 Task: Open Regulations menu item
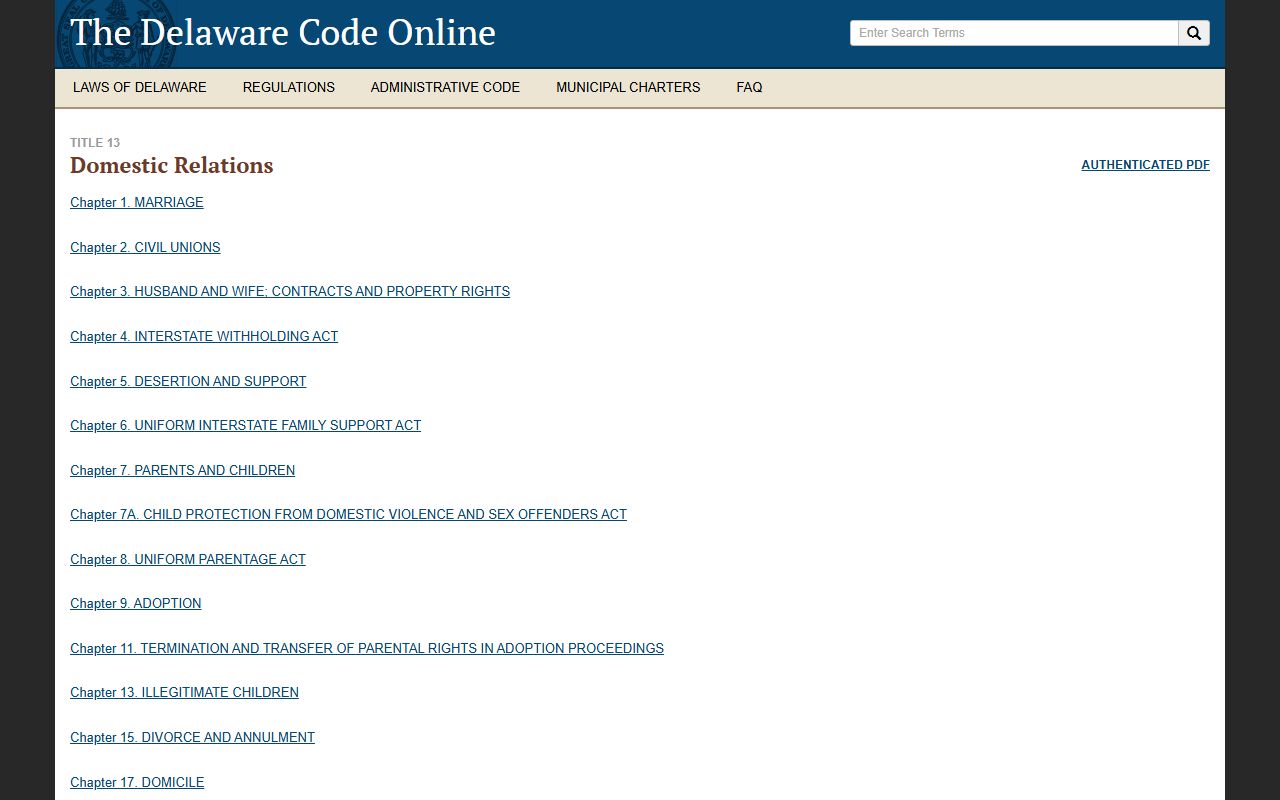[x=289, y=87]
